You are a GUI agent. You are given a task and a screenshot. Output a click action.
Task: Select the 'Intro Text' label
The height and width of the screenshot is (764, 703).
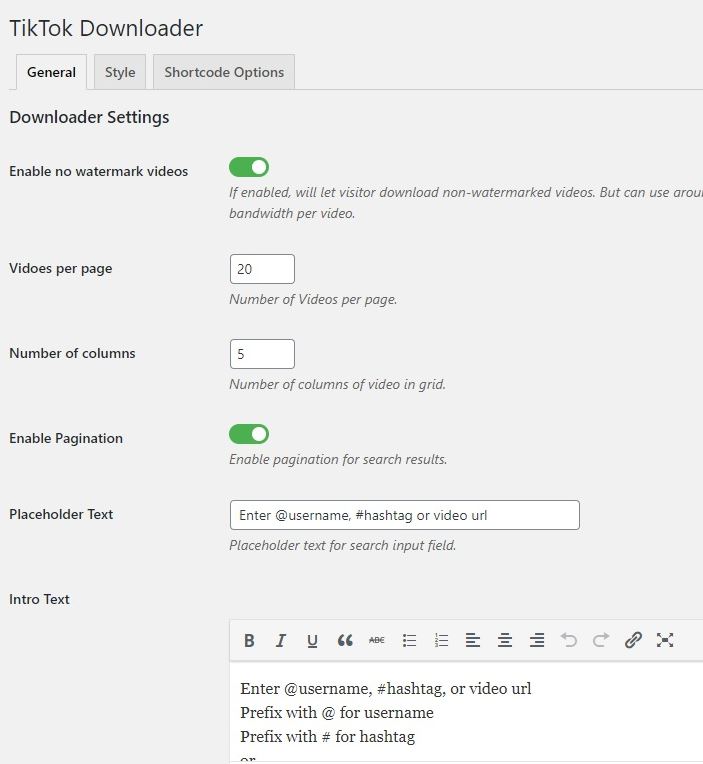coord(39,599)
